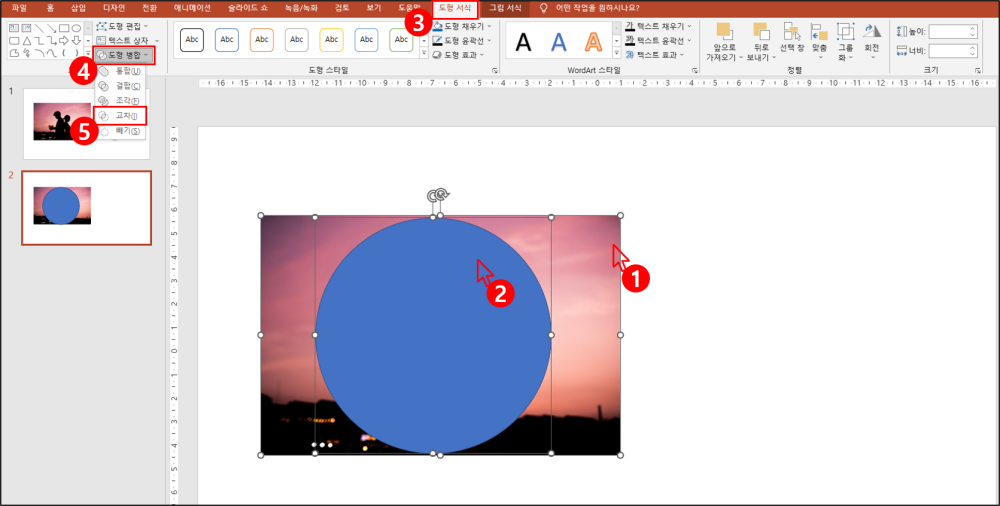The width and height of the screenshot is (1000, 506).
Task: Apply the black outline Abc shape style
Action: (192, 40)
